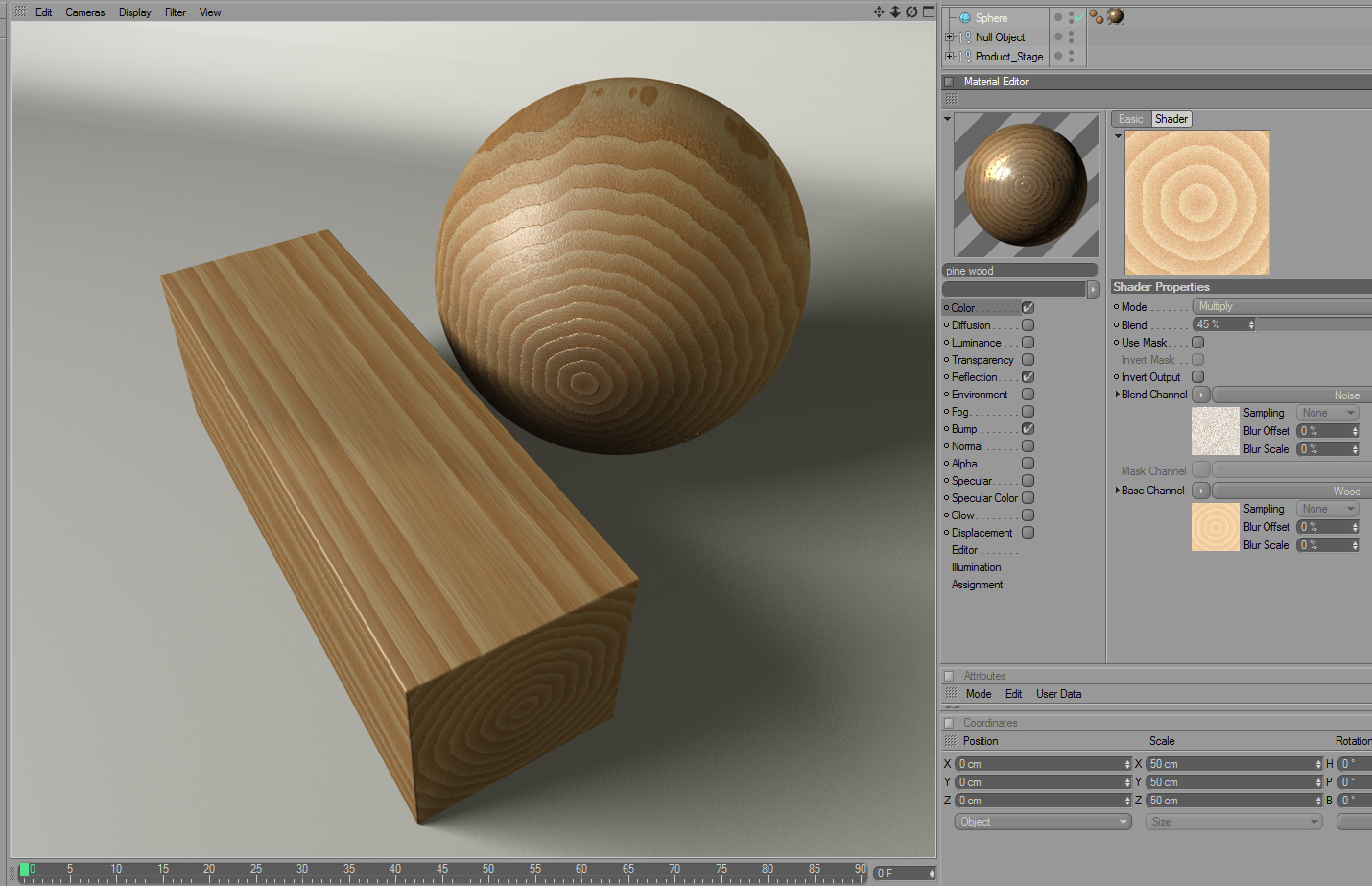Open the viewport Filter menu
Image resolution: width=1372 pixels, height=886 pixels.
coord(176,12)
